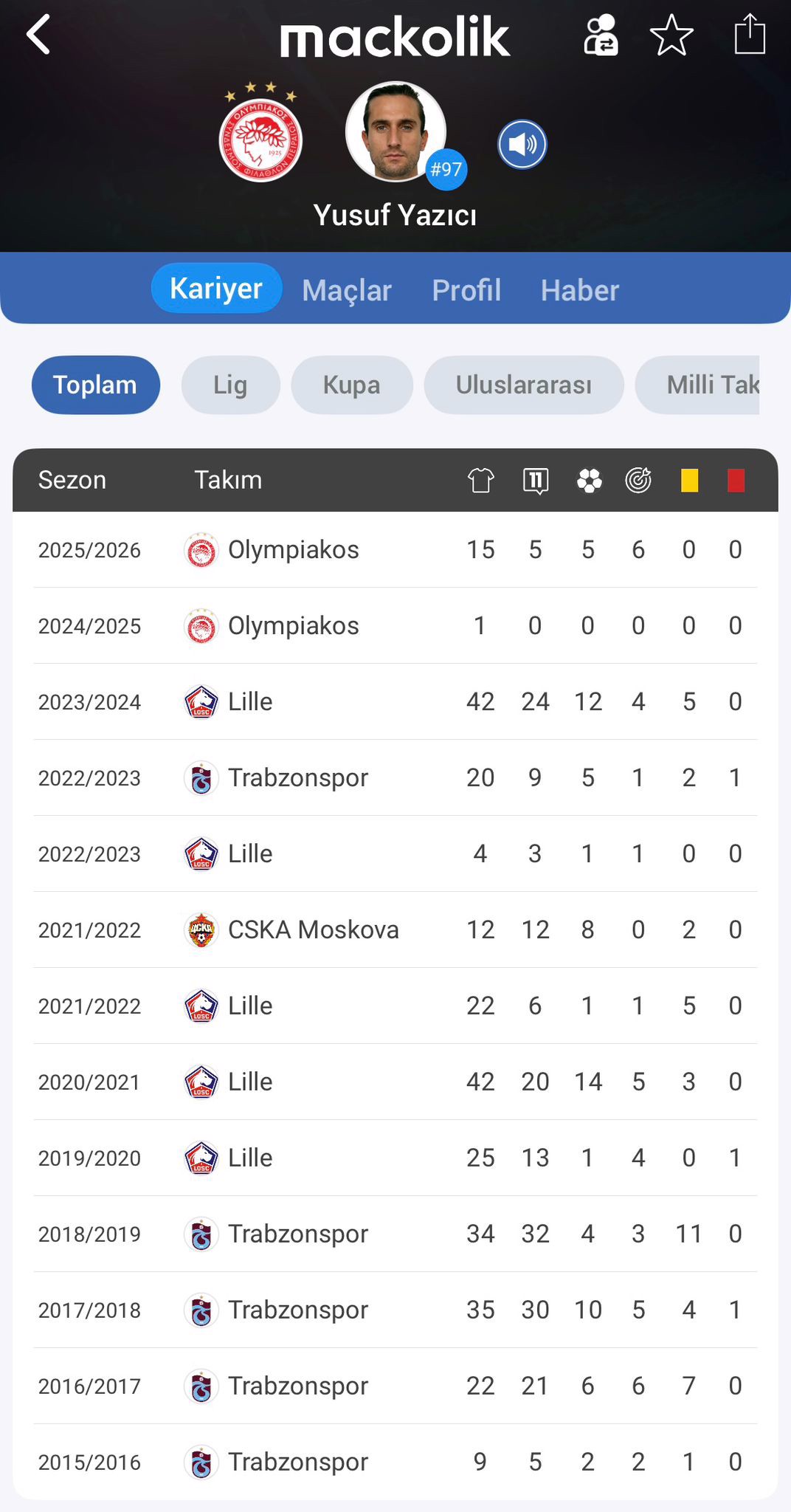Tap the assists target icon column header
This screenshot has width=791, height=1512.
coord(638,481)
